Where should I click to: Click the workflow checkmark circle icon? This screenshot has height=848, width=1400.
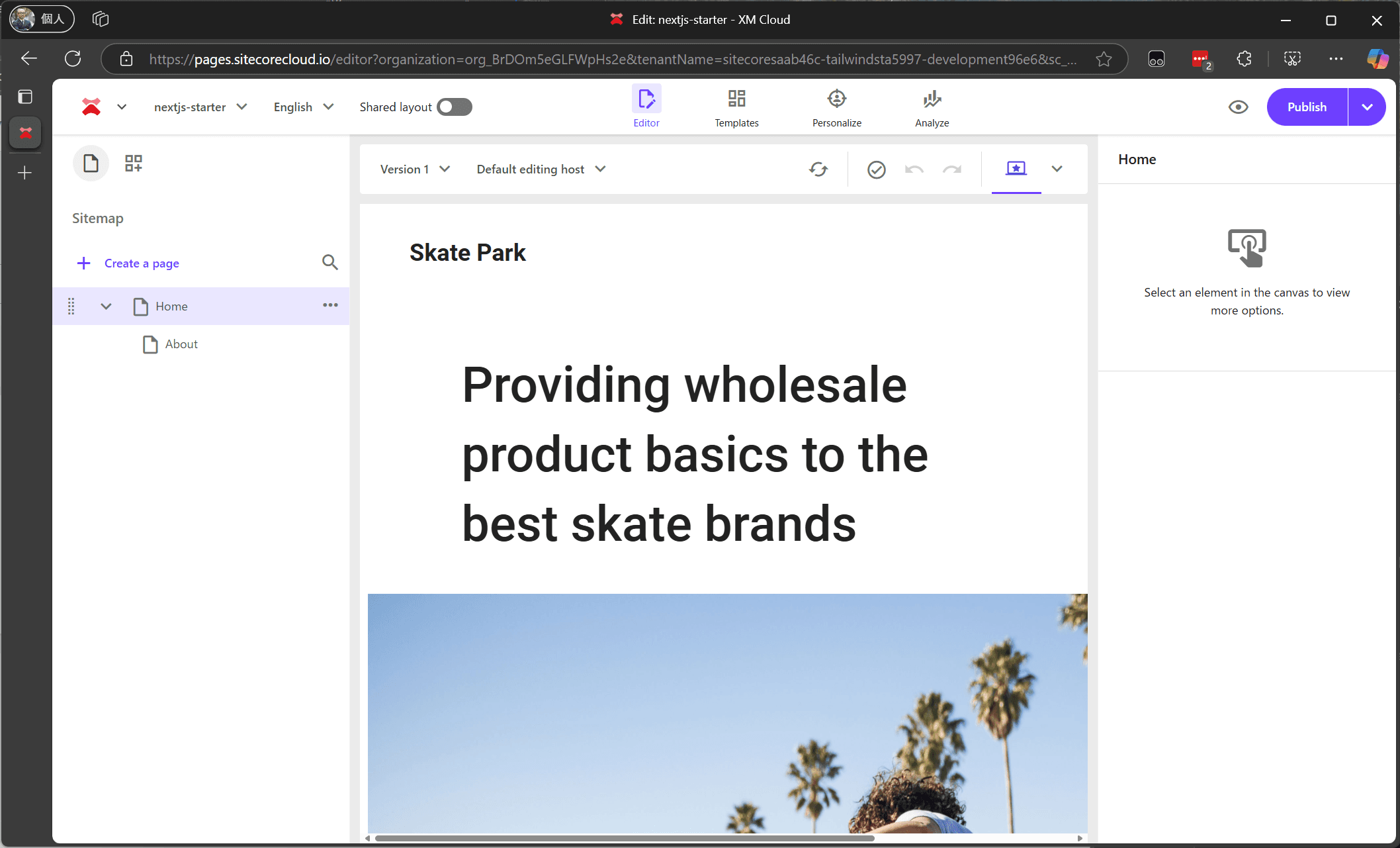pos(876,169)
